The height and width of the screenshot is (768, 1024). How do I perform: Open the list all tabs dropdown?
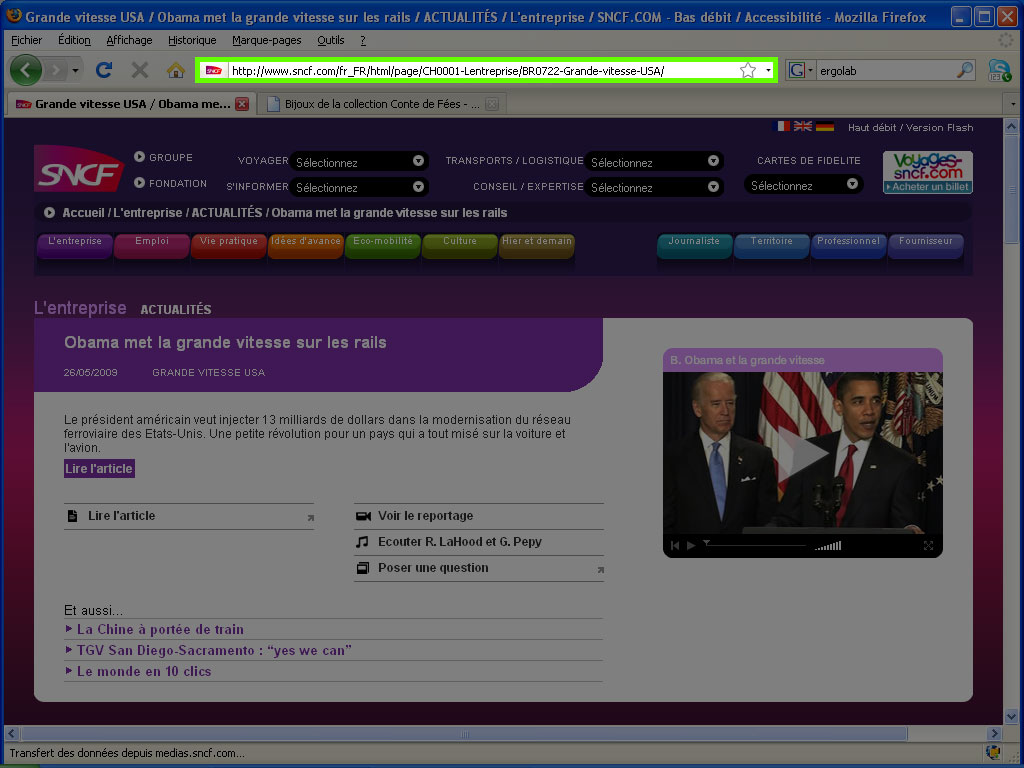click(x=1013, y=104)
